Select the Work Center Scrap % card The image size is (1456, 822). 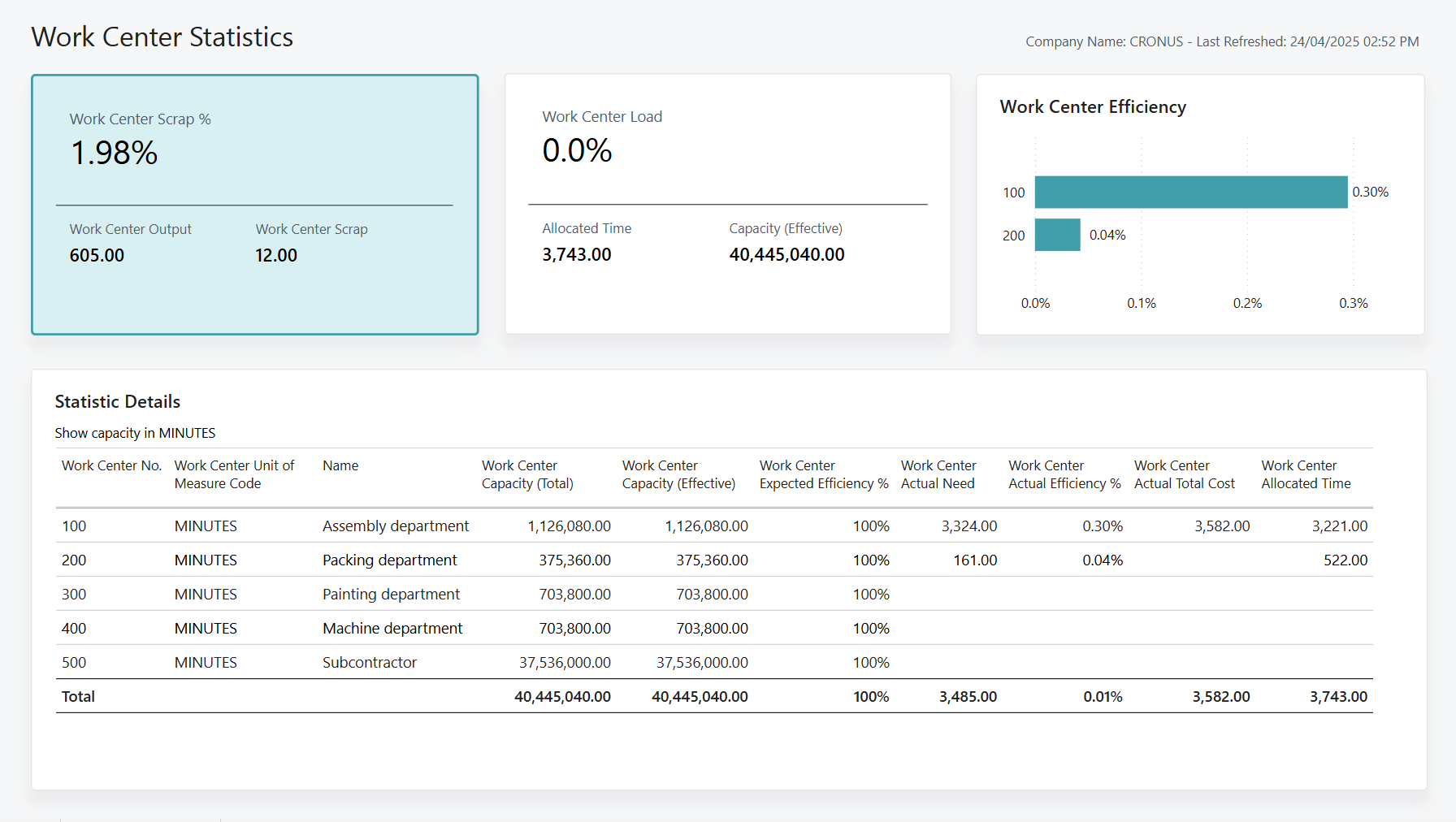254,203
